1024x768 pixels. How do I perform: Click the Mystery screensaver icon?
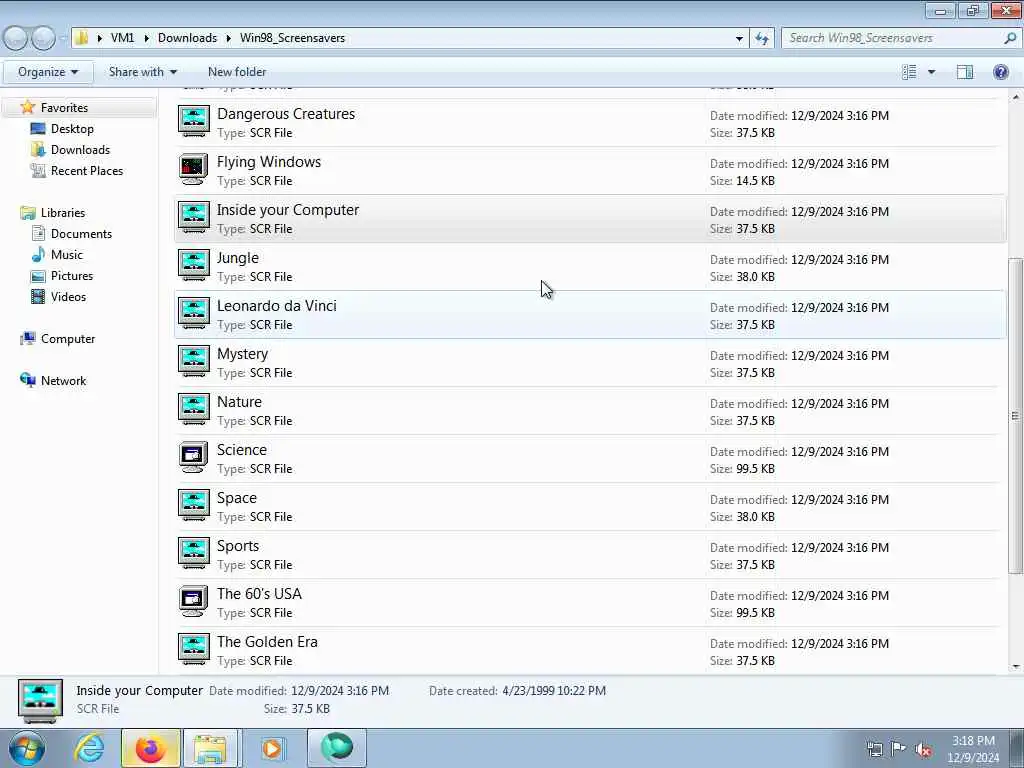coord(194,362)
